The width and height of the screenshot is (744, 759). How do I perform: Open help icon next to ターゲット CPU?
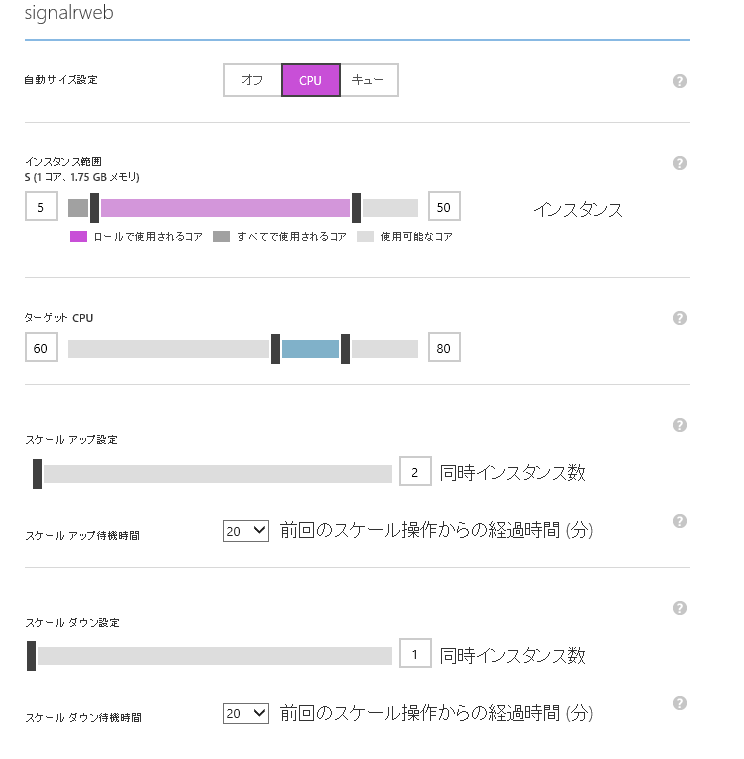click(x=680, y=318)
